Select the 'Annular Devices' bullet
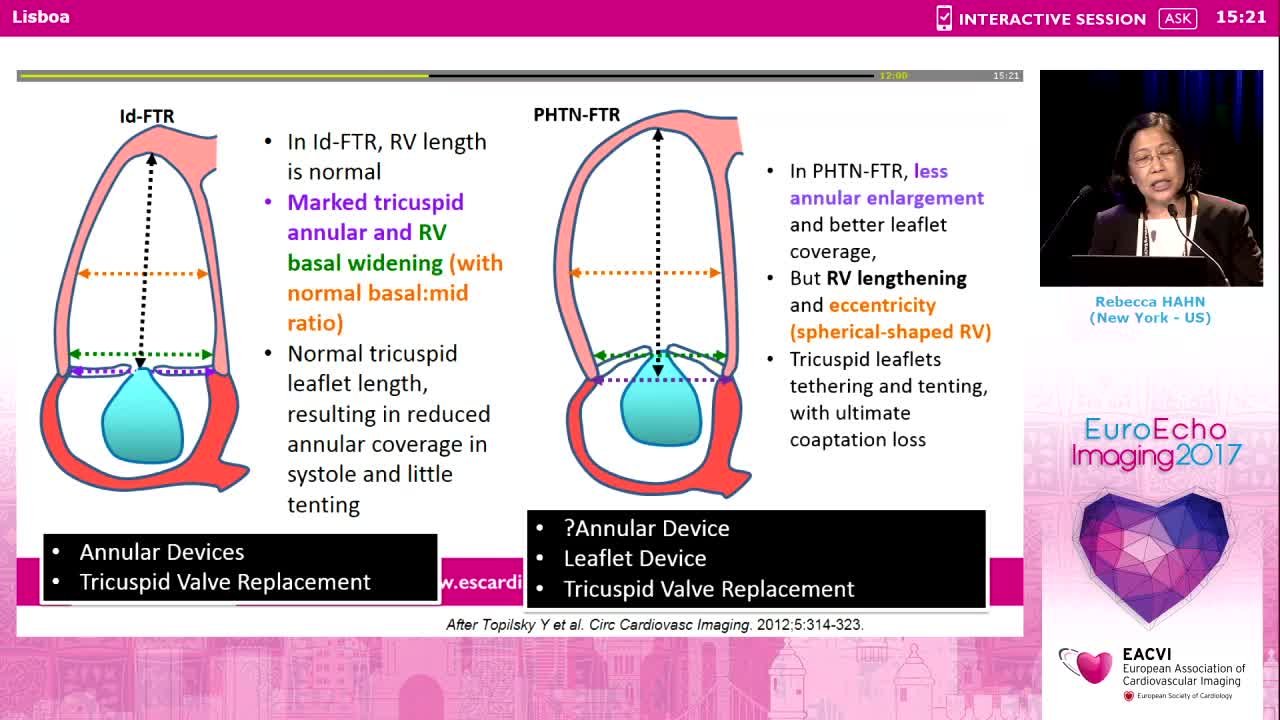1280x720 pixels. [162, 552]
